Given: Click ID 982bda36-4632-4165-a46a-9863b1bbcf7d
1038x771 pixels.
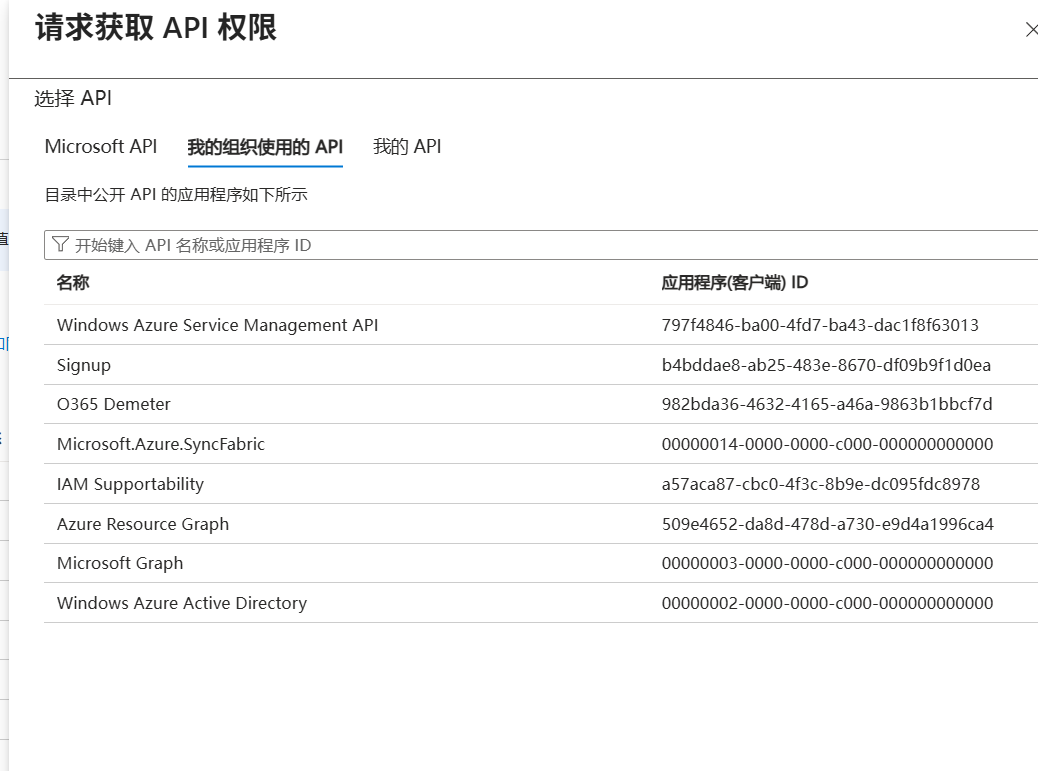Looking at the screenshot, I should 827,404.
